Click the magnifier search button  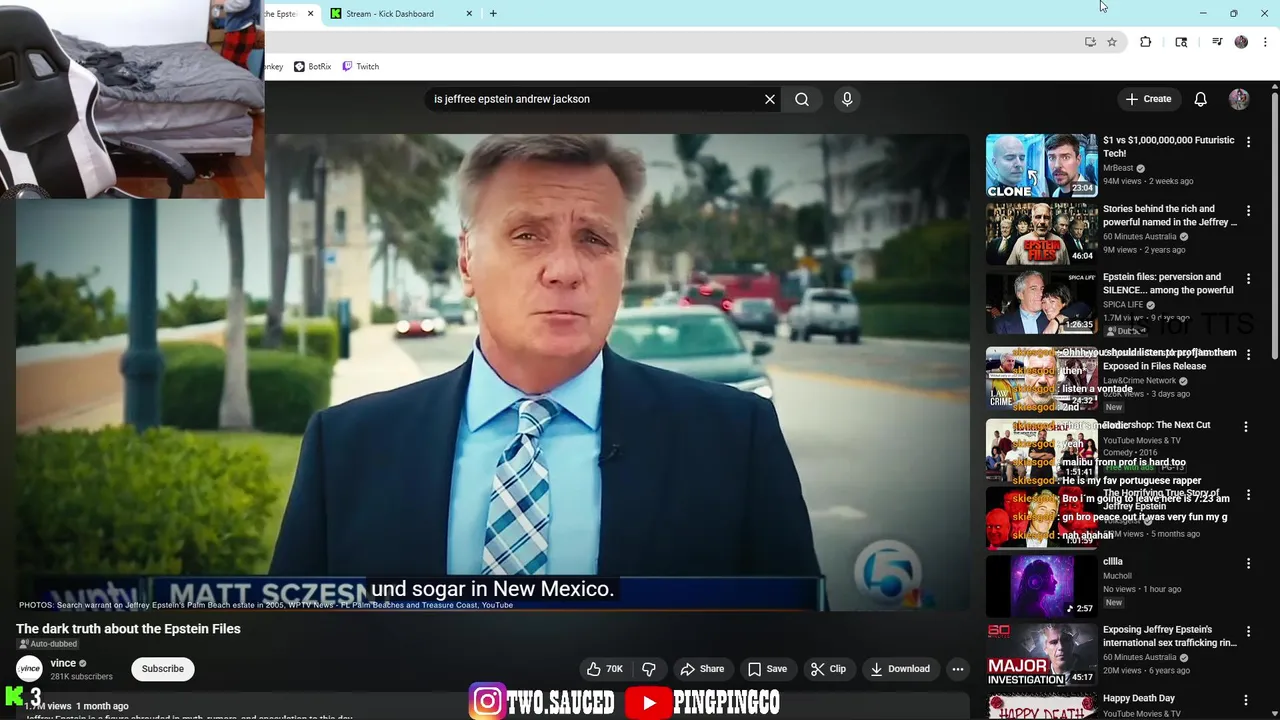click(x=802, y=99)
